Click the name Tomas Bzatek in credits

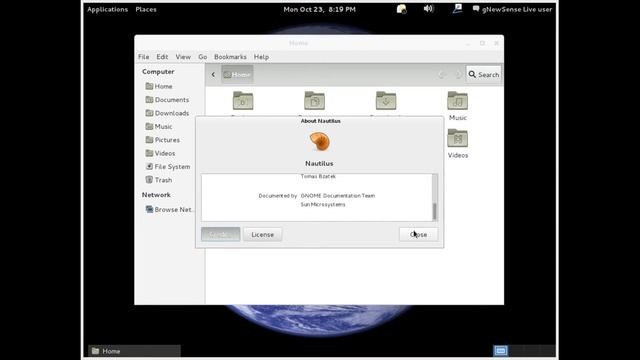click(318, 176)
